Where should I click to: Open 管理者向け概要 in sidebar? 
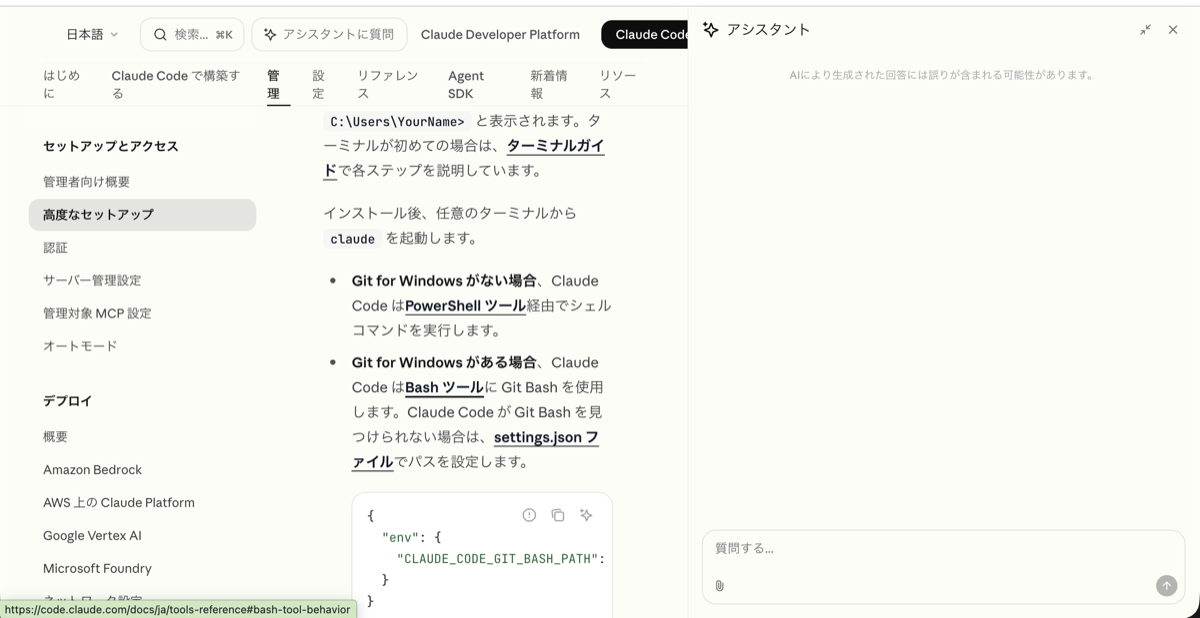click(x=86, y=182)
